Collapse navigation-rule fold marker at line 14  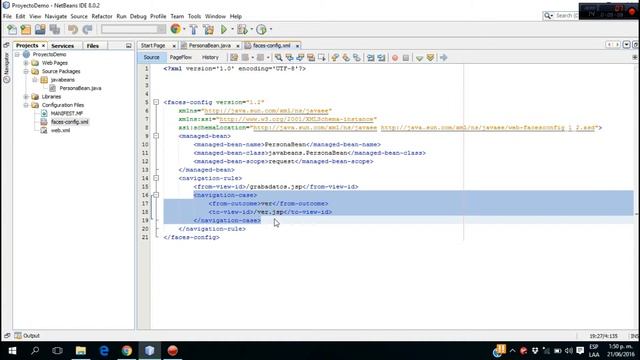[x=156, y=178]
